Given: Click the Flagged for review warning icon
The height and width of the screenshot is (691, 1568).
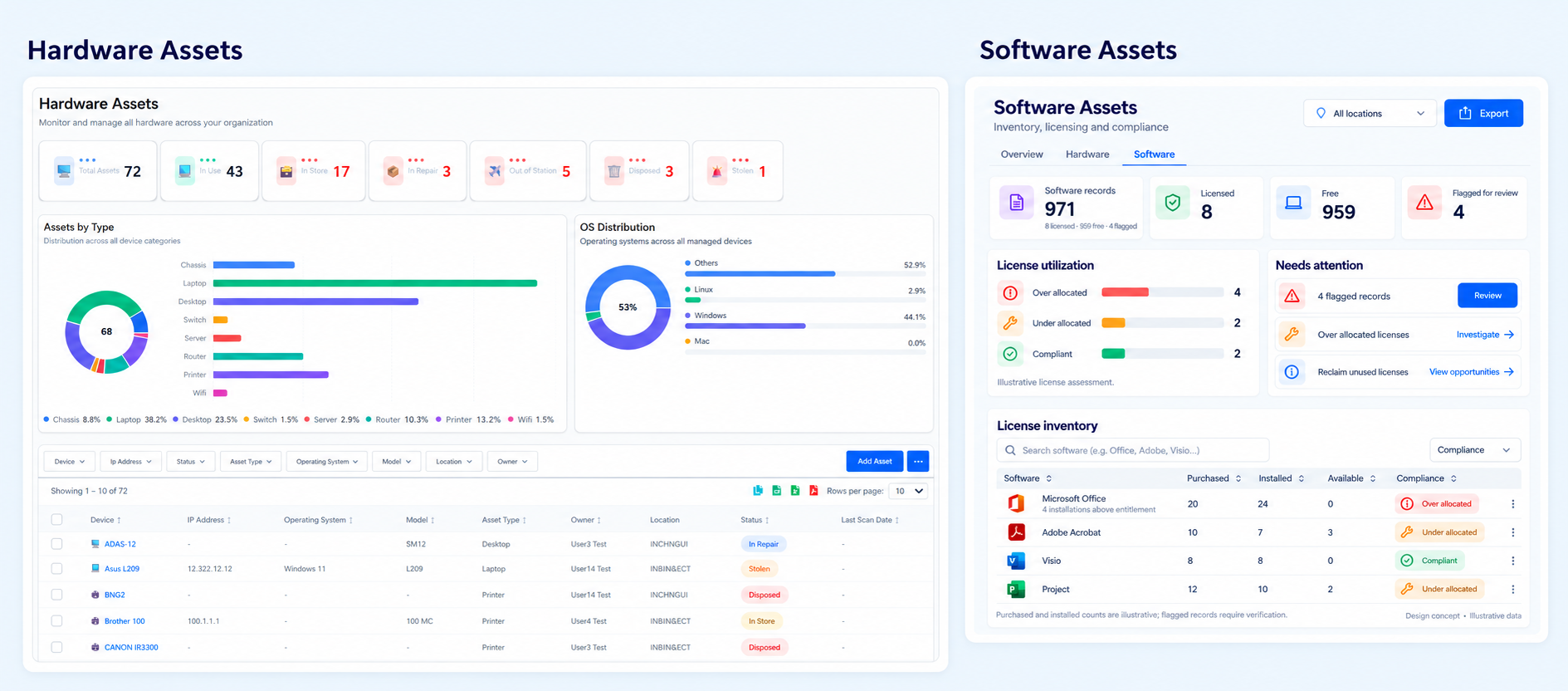Looking at the screenshot, I should tap(1424, 203).
